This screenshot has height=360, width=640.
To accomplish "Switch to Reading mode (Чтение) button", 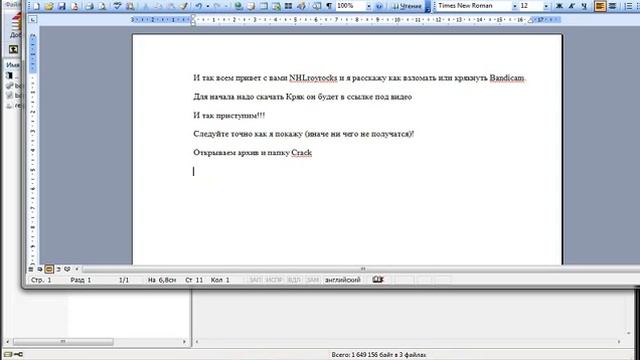I will click(407, 6).
